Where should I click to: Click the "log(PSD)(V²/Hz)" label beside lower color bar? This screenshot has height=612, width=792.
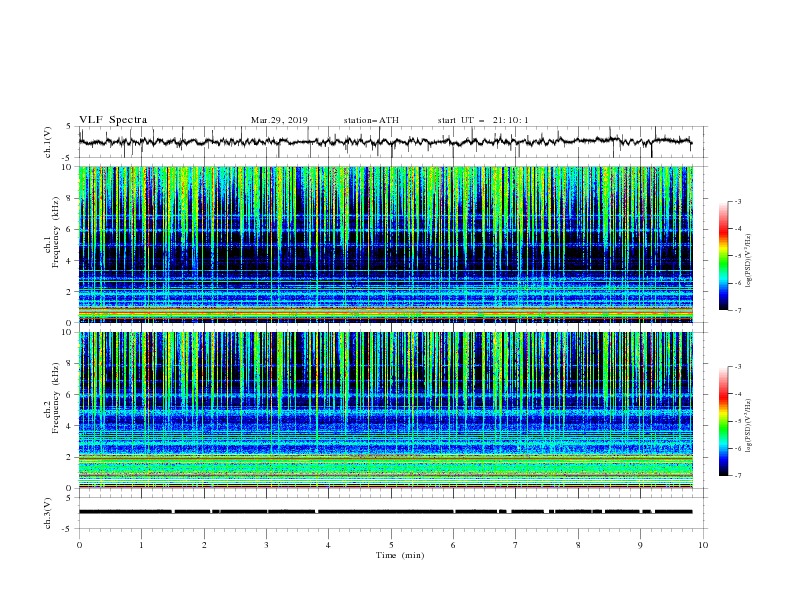click(748, 426)
